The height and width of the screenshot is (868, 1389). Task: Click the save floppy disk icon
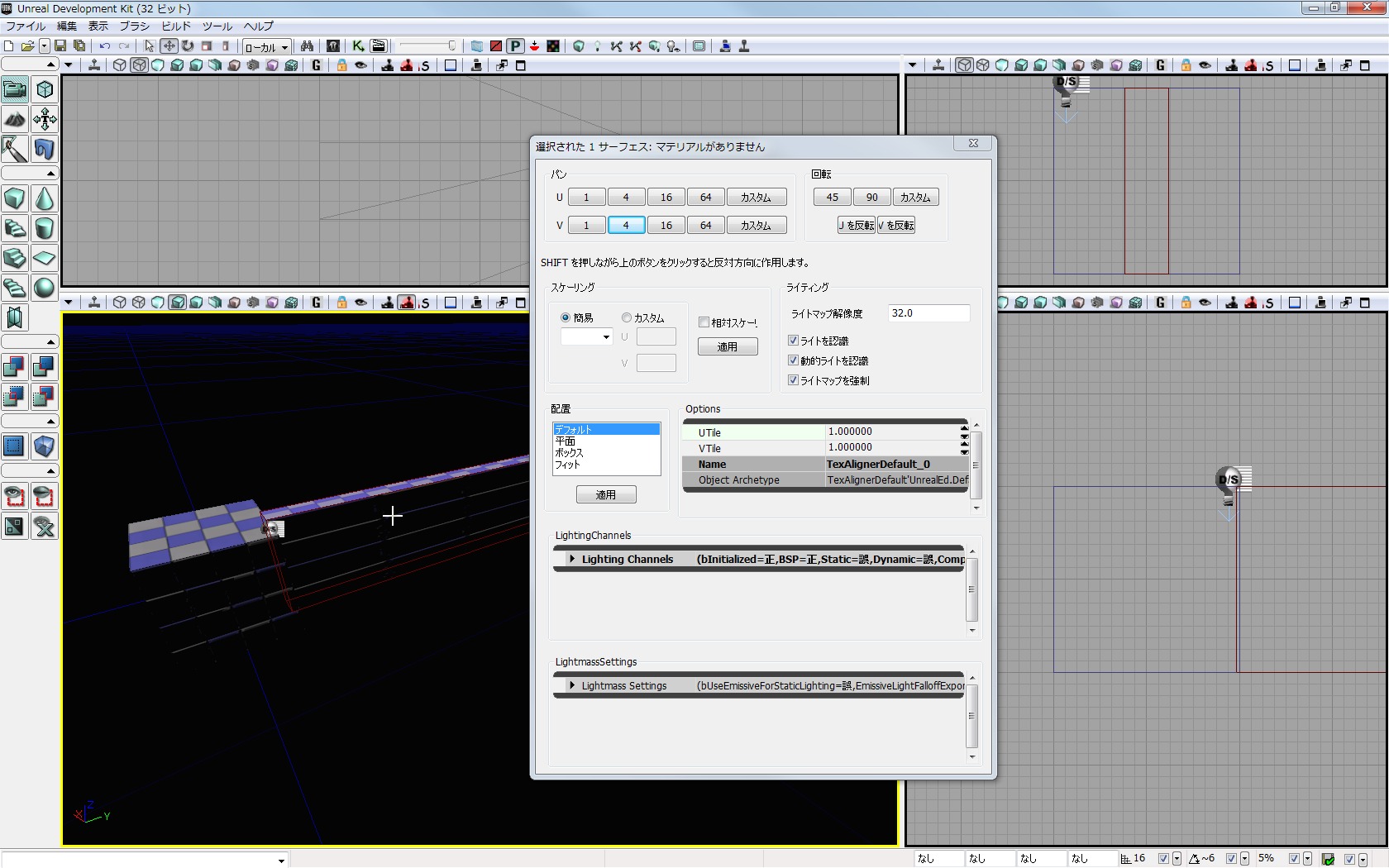(60, 46)
